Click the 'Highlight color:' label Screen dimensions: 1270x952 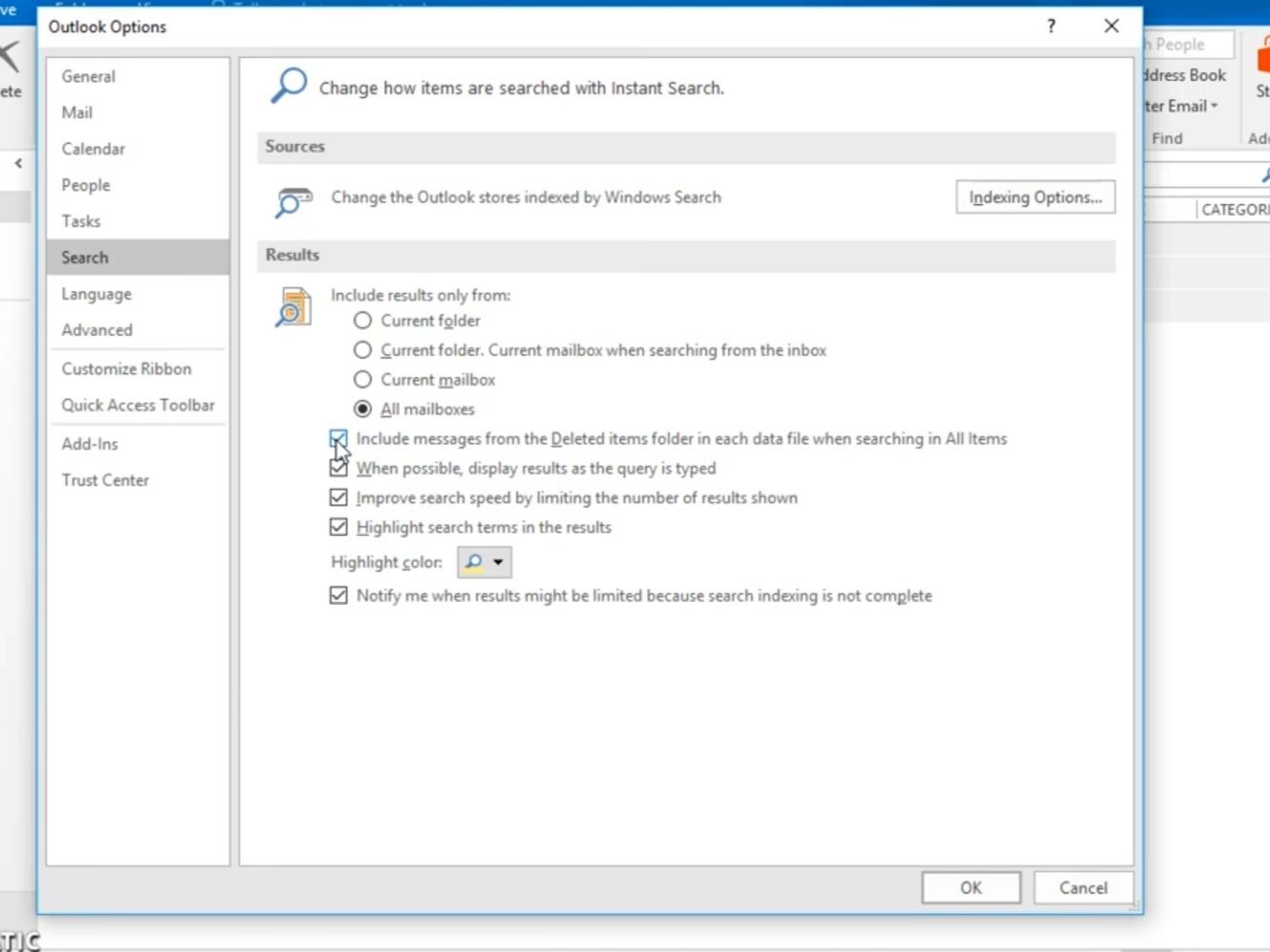point(386,563)
